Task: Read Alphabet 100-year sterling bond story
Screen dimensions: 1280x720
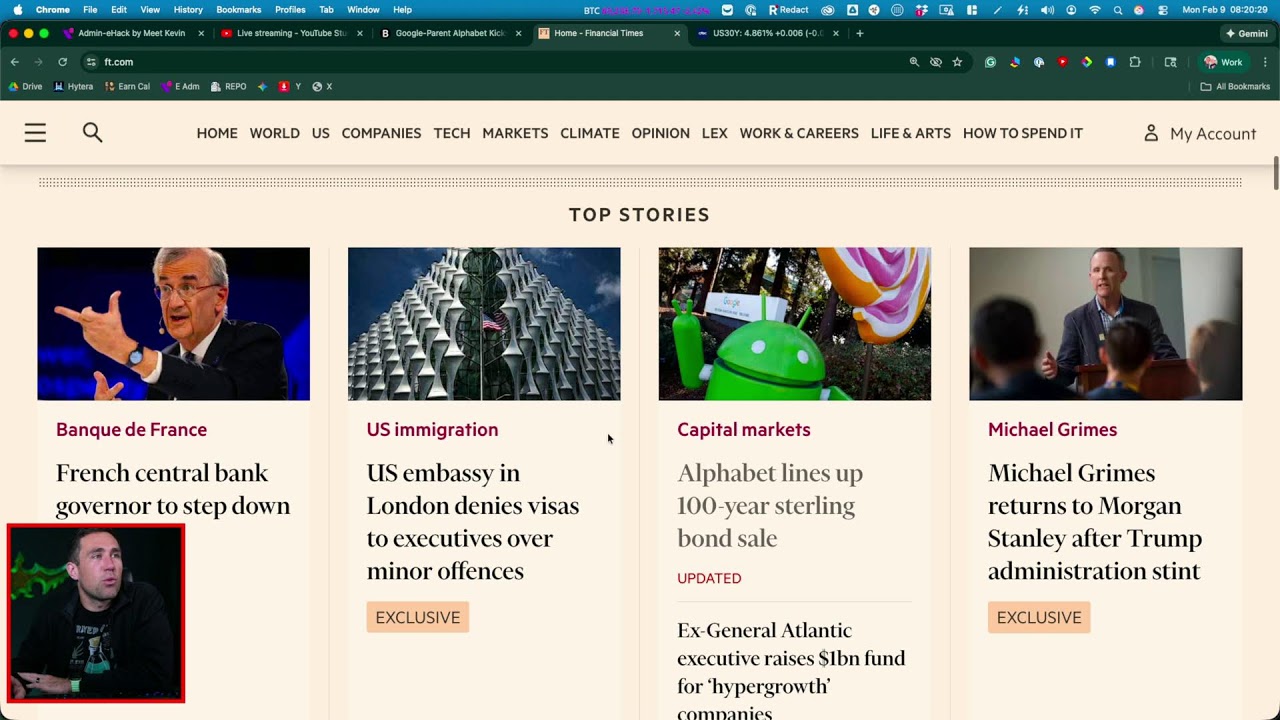Action: (x=770, y=505)
